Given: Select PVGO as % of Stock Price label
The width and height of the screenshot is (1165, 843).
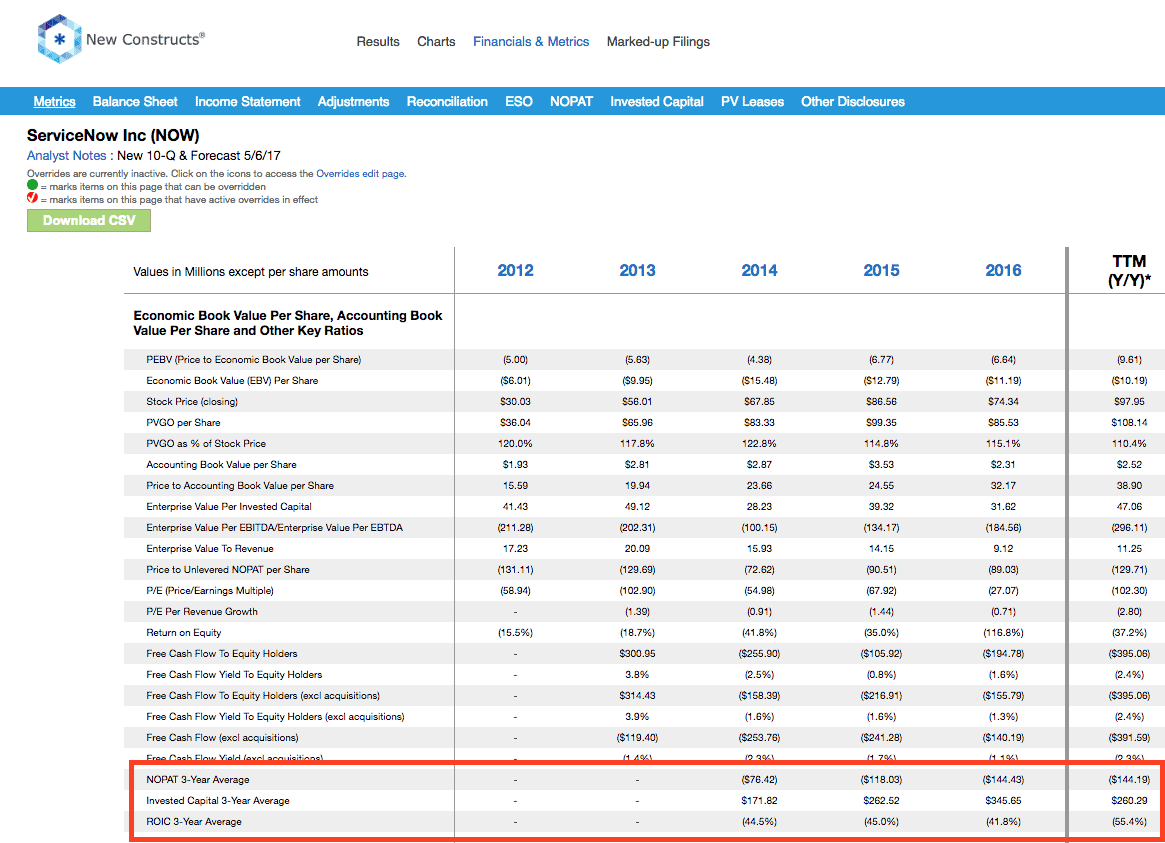Looking at the screenshot, I should tap(206, 443).
